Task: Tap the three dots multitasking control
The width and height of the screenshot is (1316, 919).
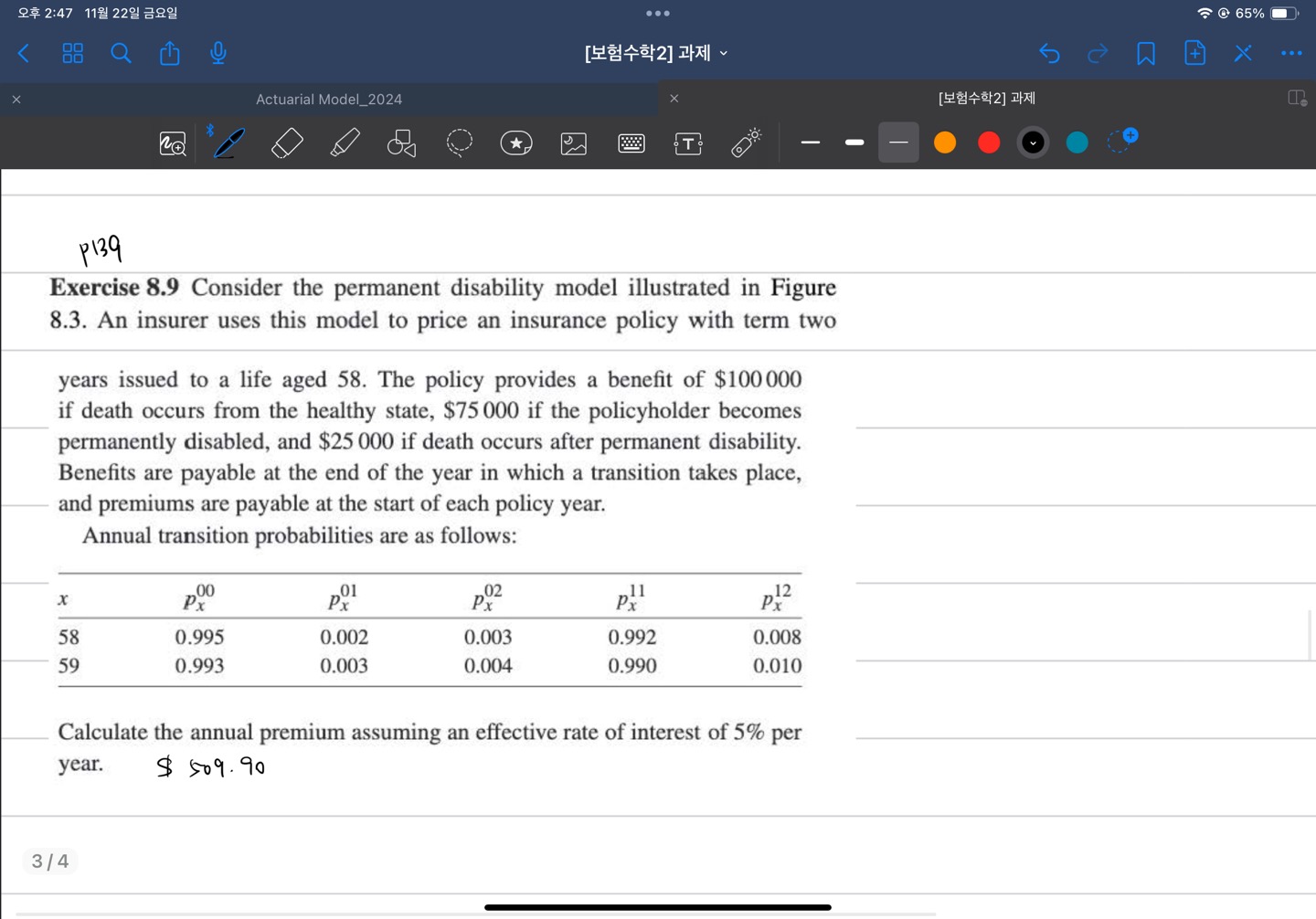Action: 658,13
